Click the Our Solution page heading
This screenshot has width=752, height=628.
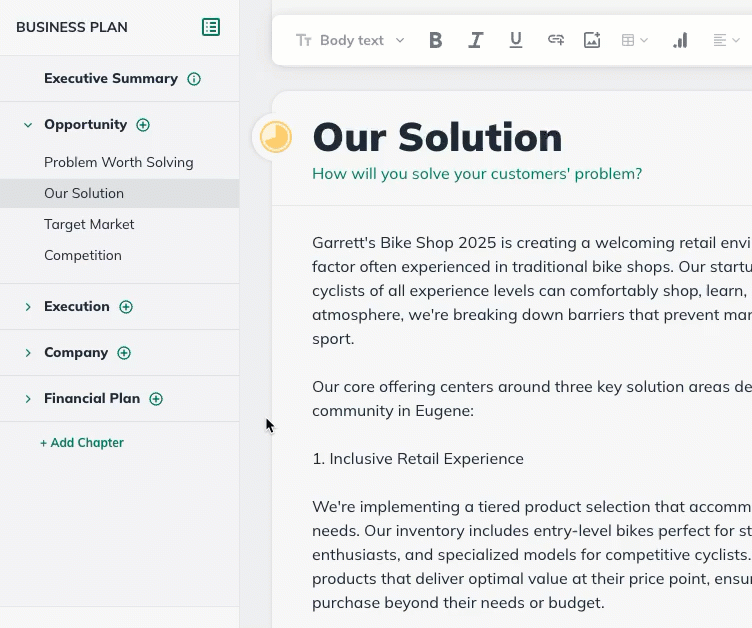tap(437, 137)
